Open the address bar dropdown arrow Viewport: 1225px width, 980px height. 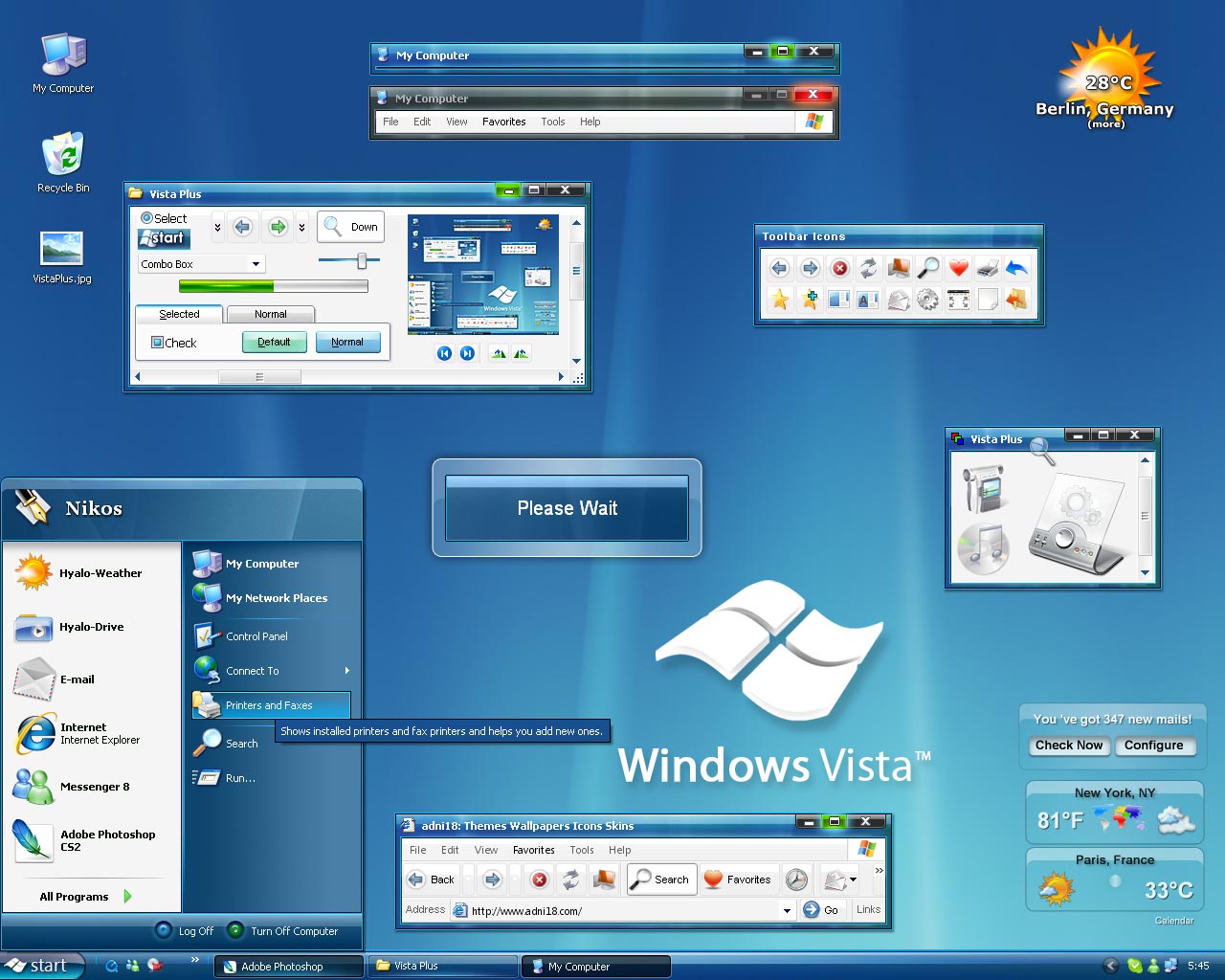[787, 911]
